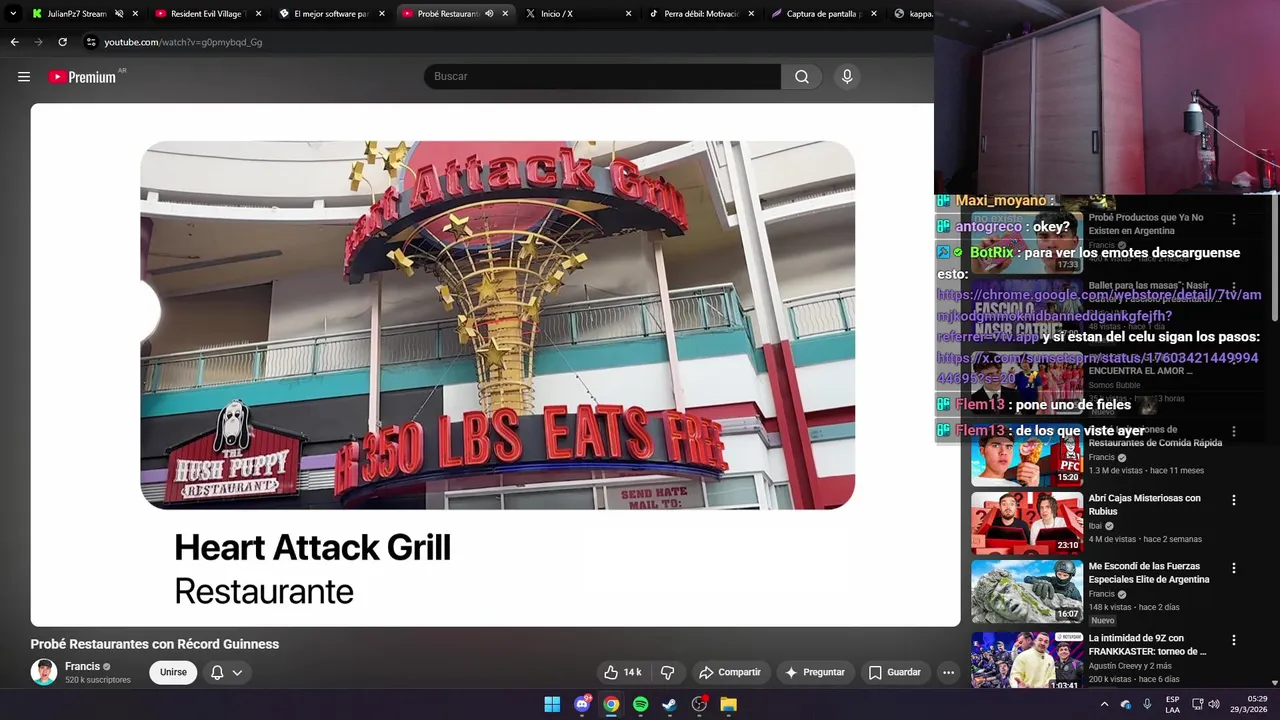Open options for Restaurantes de Comida Rápida video
This screenshot has width=1280, height=720.
[x=1233, y=432]
